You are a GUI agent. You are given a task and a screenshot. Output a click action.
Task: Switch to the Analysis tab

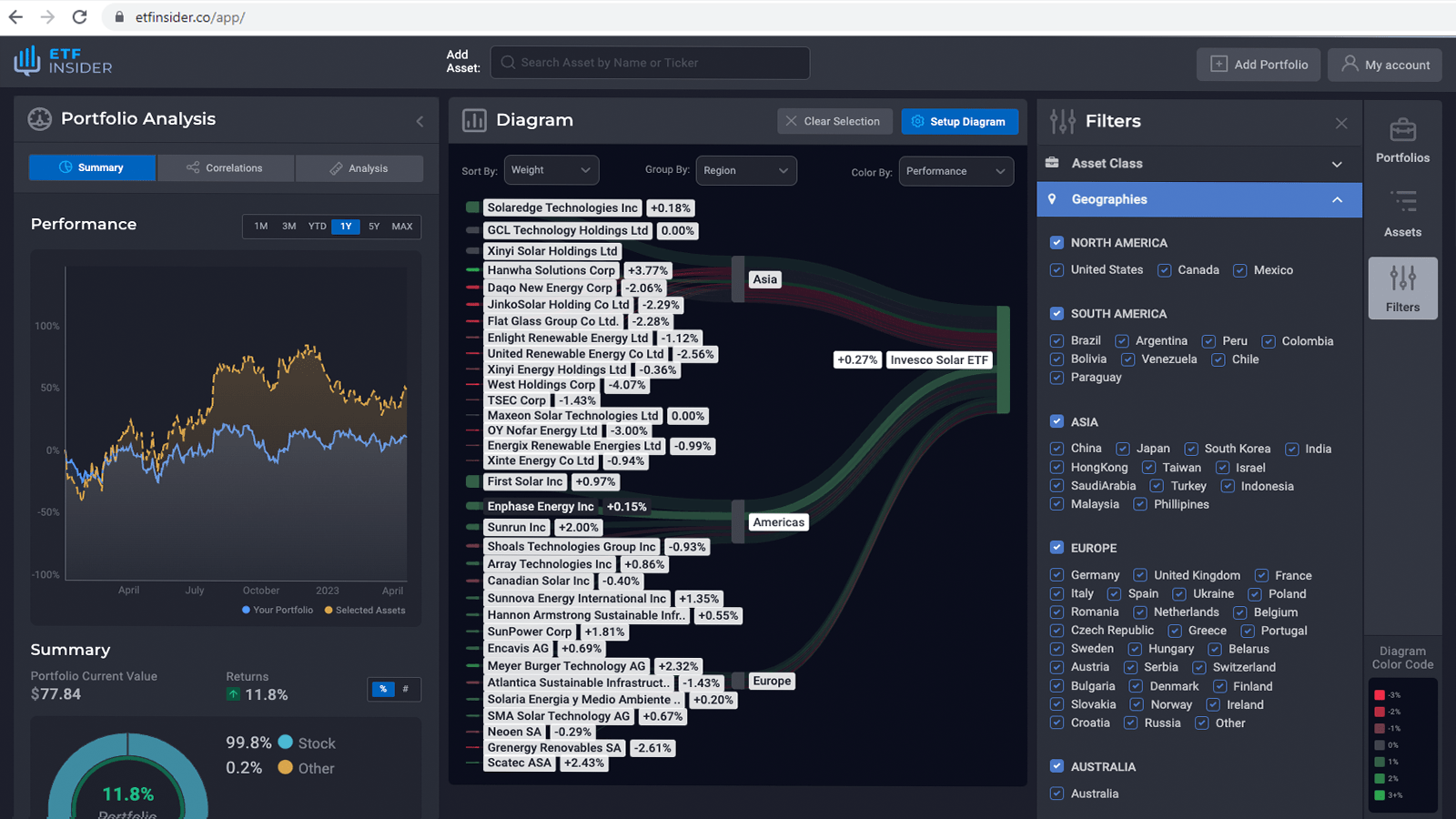click(359, 167)
